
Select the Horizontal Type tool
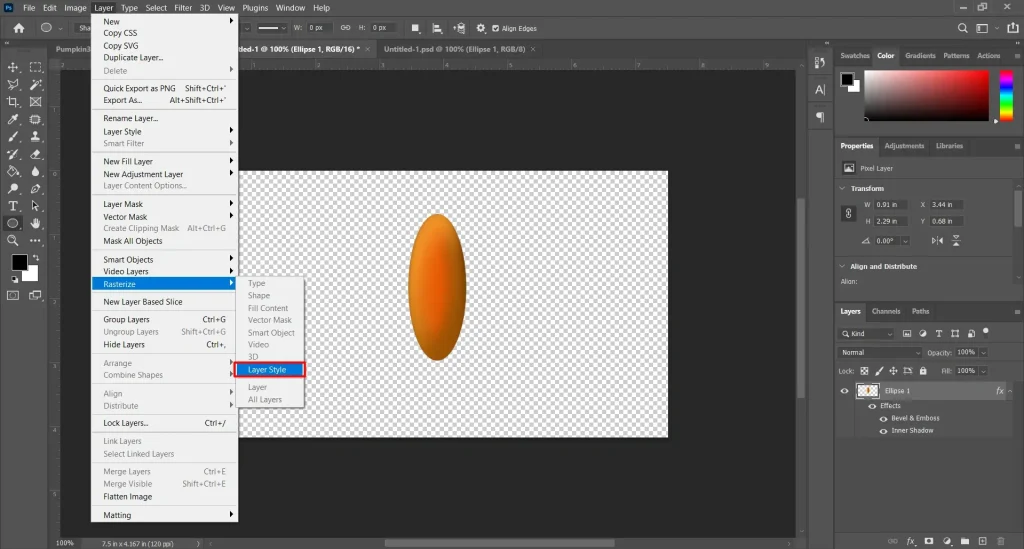(12, 206)
